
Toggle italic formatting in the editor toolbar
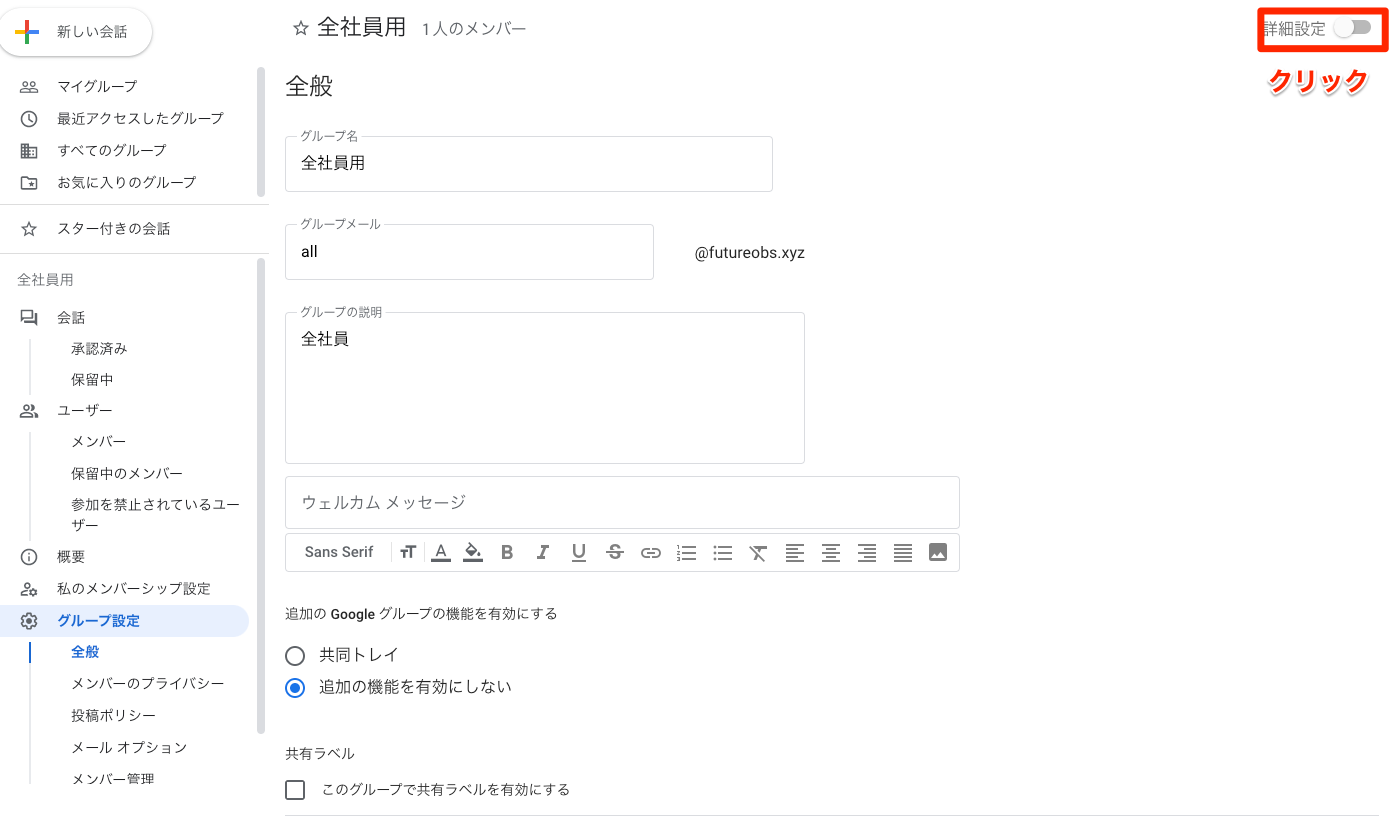click(x=543, y=552)
